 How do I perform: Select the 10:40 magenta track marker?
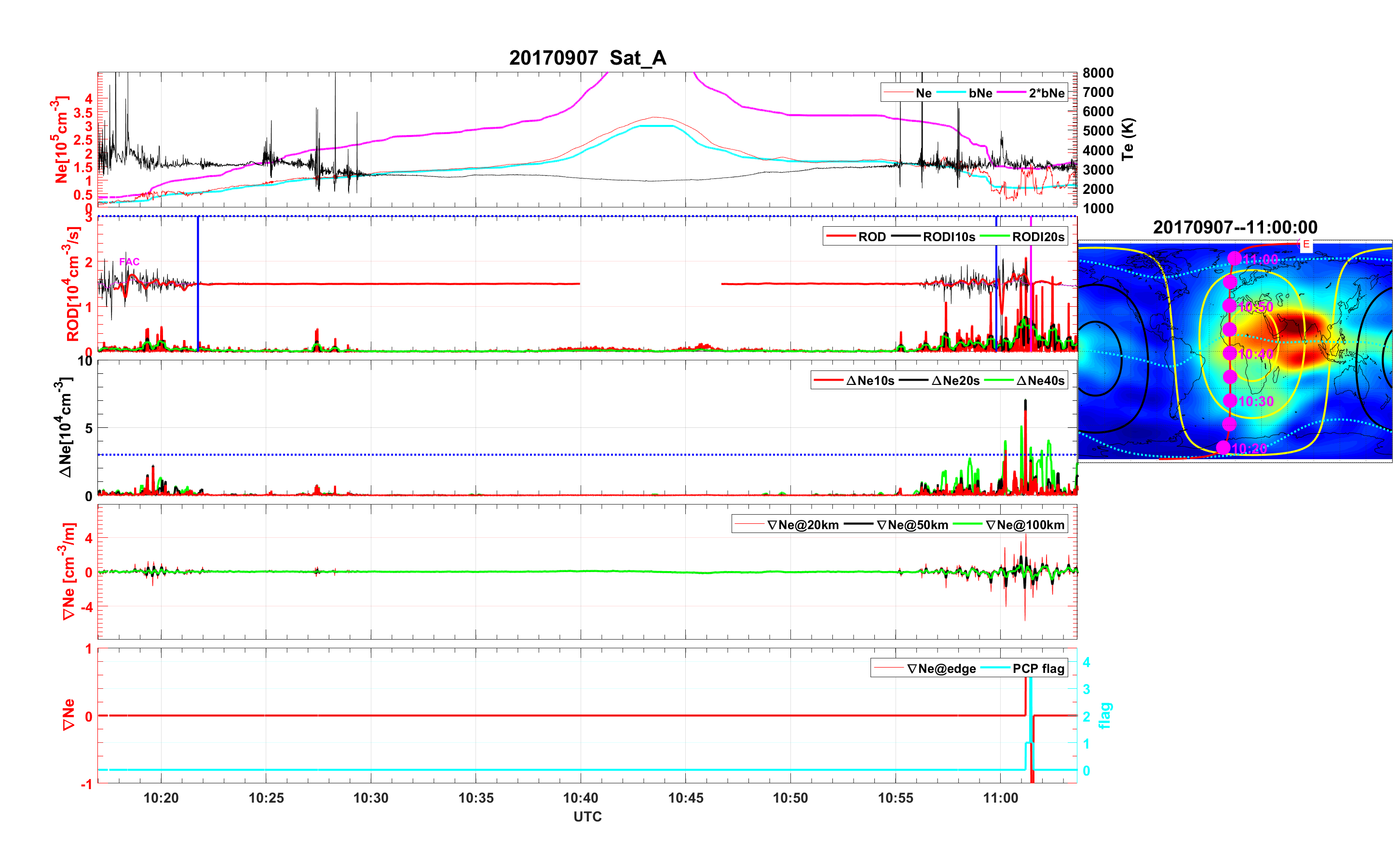[1230, 353]
